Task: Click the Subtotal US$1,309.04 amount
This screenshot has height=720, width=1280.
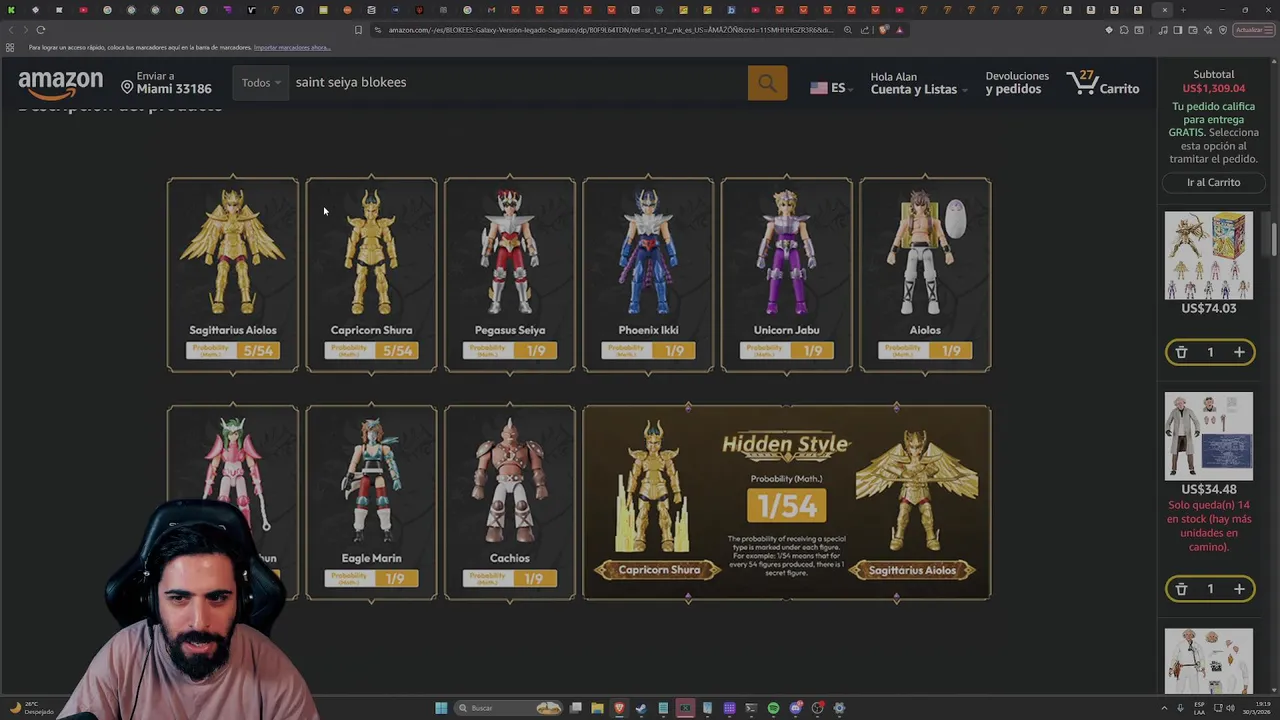Action: coord(1213,88)
